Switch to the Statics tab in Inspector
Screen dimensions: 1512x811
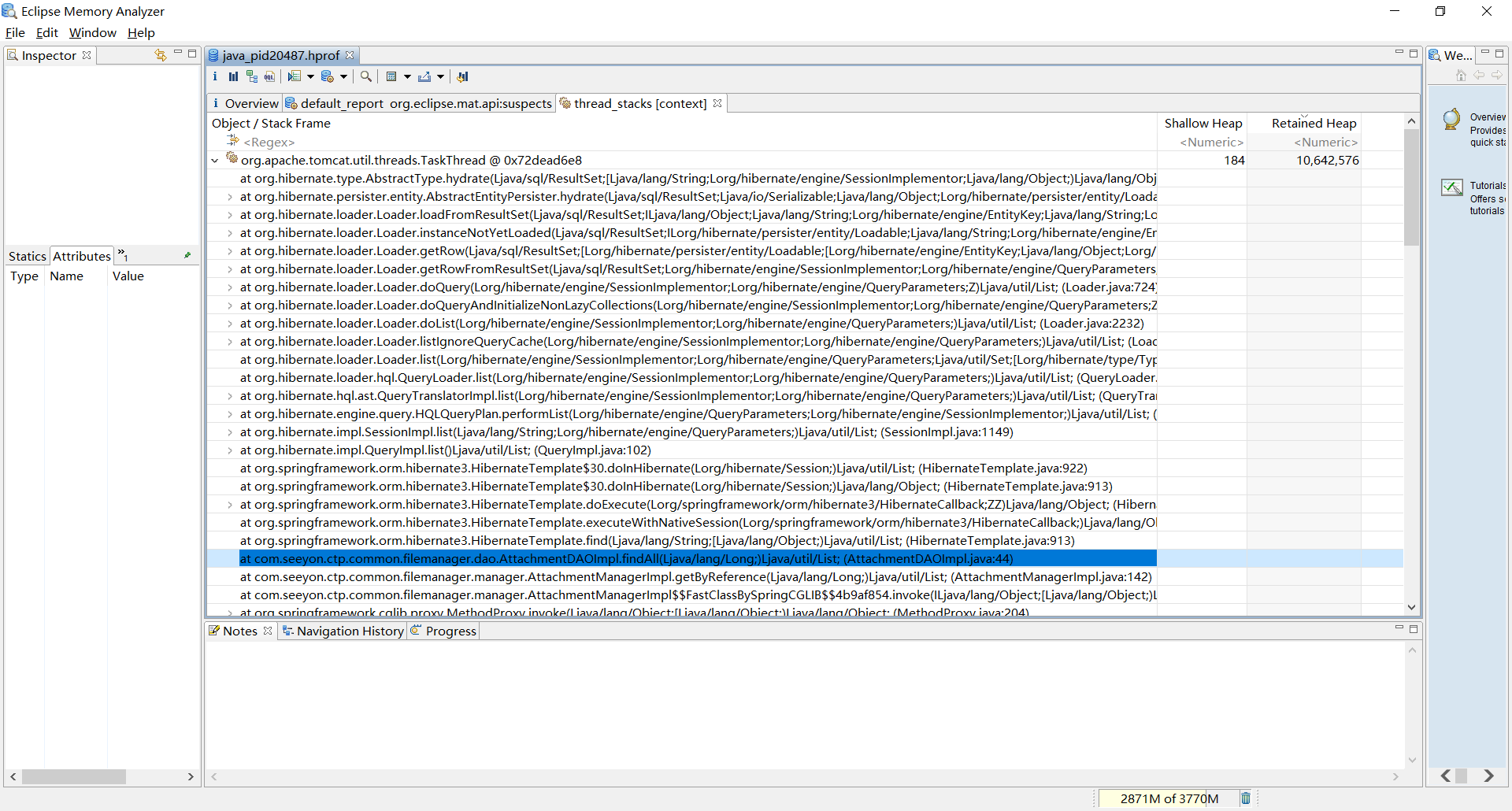click(28, 256)
